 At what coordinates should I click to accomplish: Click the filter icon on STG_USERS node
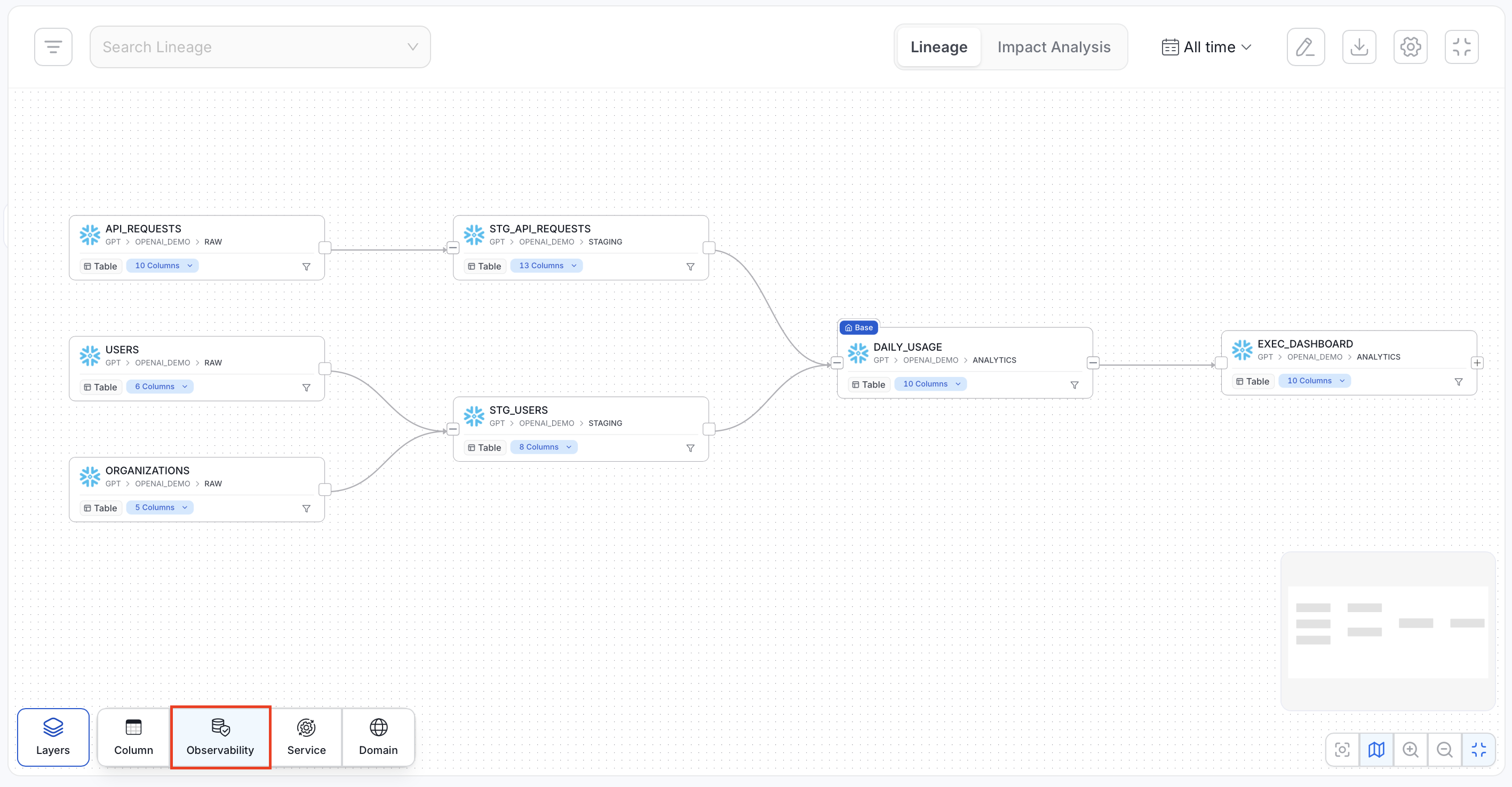pos(690,448)
